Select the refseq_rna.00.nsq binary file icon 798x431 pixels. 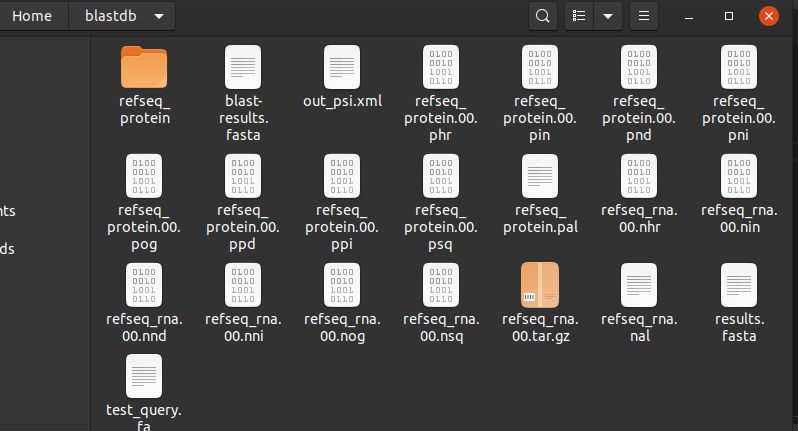click(x=441, y=284)
